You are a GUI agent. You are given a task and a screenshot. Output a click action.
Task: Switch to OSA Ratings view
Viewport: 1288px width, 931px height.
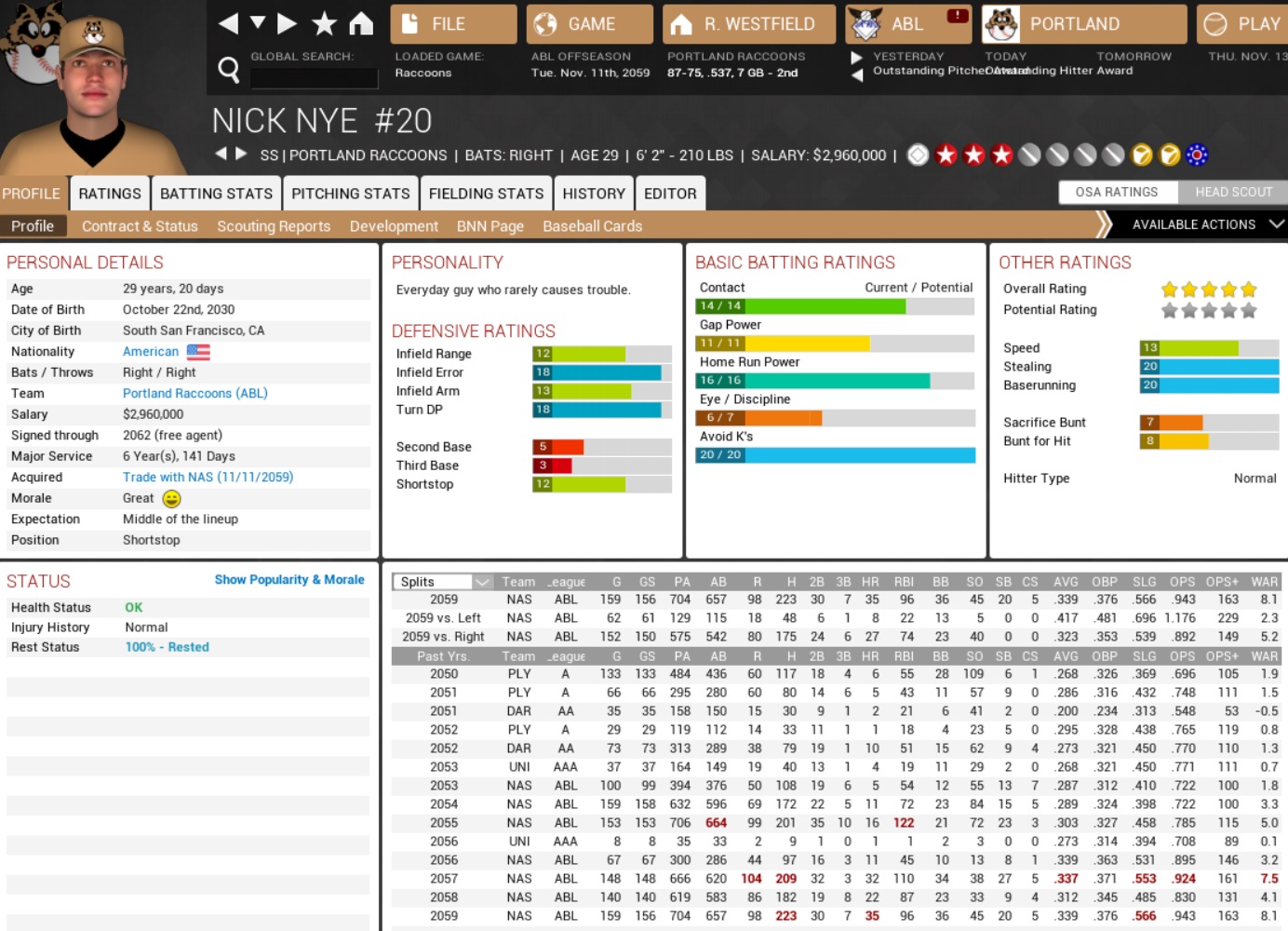point(1116,192)
